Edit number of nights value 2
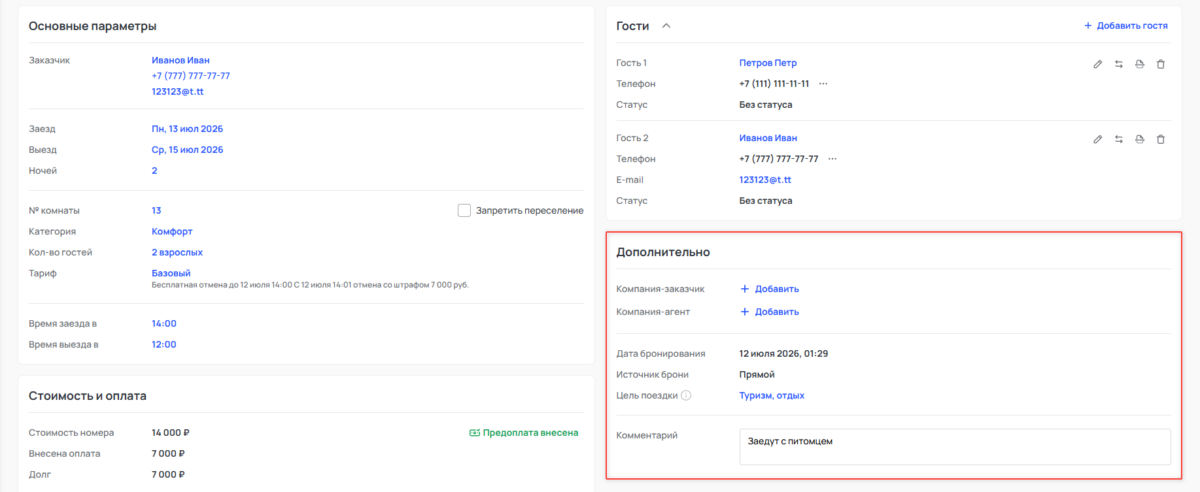Image resolution: width=1200 pixels, height=492 pixels. tap(155, 171)
